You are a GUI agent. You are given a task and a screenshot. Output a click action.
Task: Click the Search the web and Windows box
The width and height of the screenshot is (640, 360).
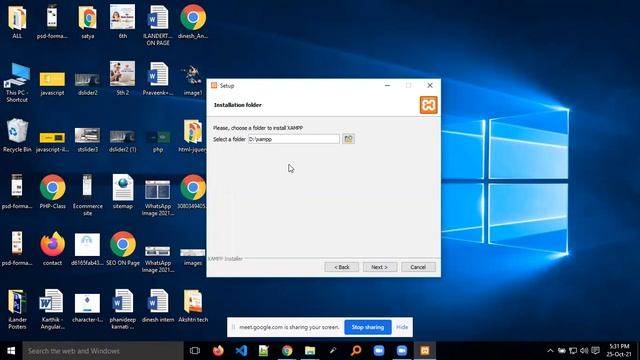tap(103, 351)
